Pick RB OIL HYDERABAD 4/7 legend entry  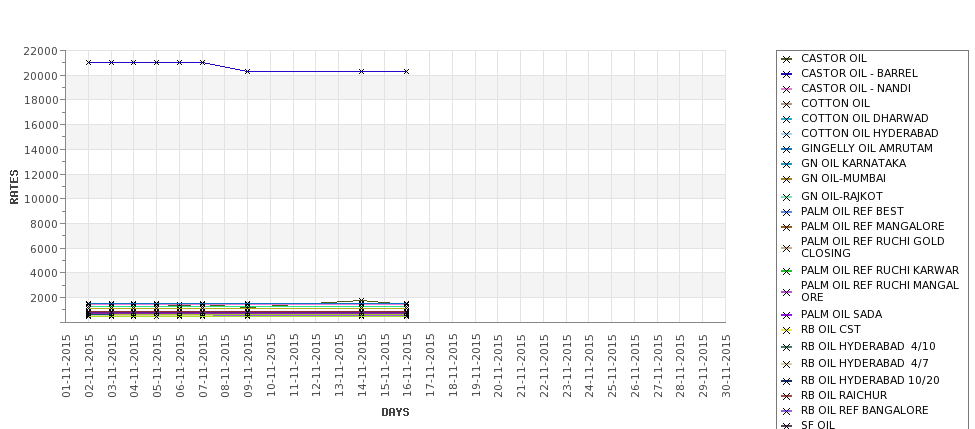pyautogui.click(x=864, y=362)
